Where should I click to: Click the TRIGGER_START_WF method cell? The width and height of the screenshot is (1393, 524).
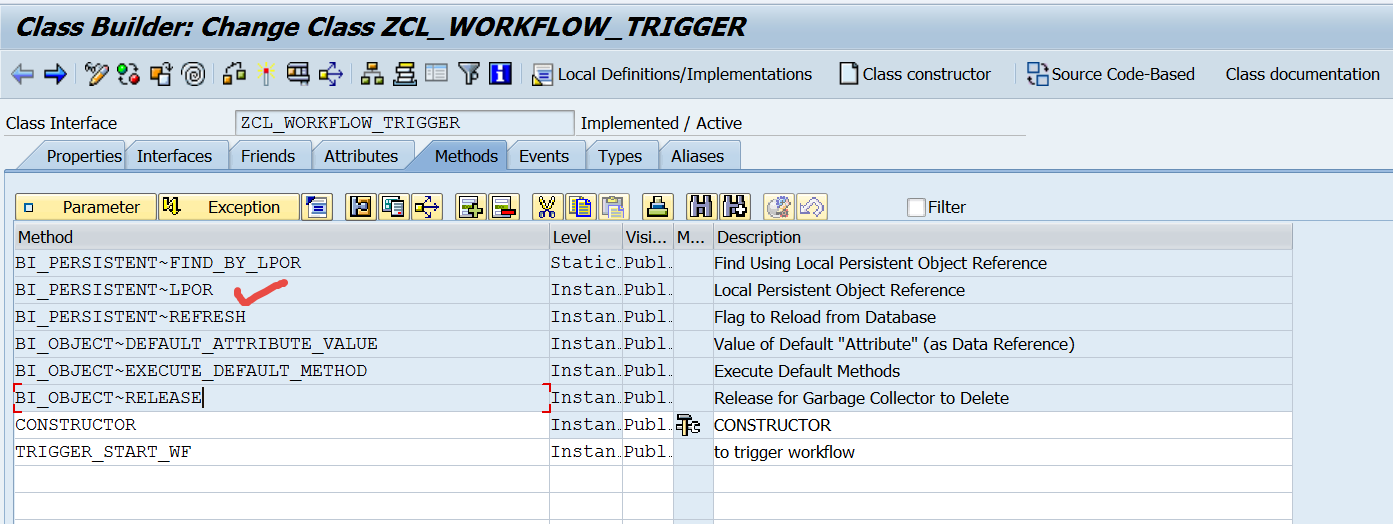[x=282, y=452]
